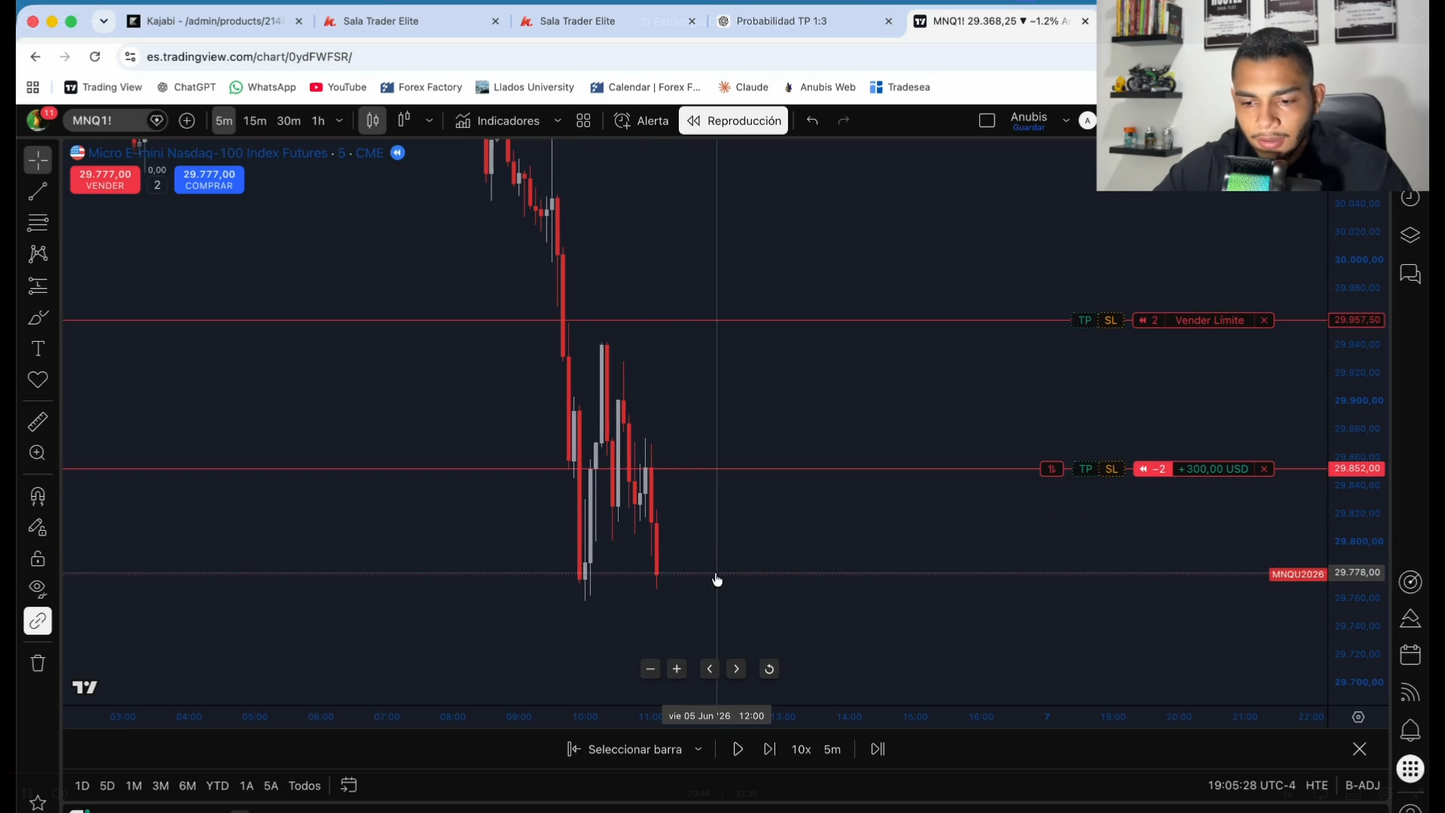This screenshot has height=813, width=1445.
Task: Expand the Seleccionar barra dropdown
Action: pyautogui.click(x=698, y=749)
